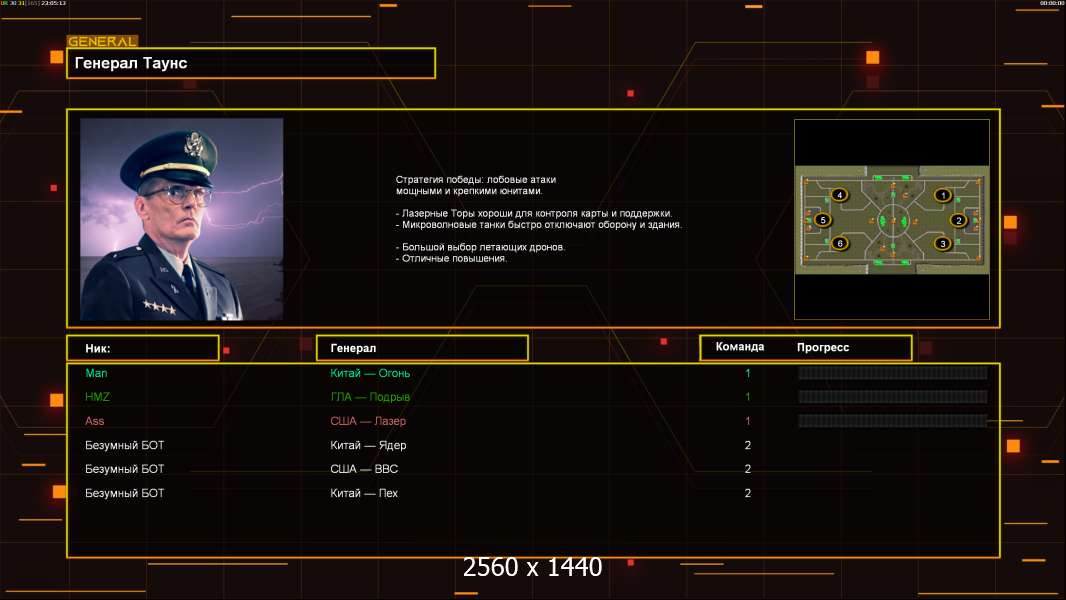Screen dimensions: 1066x600
Task: Click the loading progress bar for Man
Action: pos(892,373)
